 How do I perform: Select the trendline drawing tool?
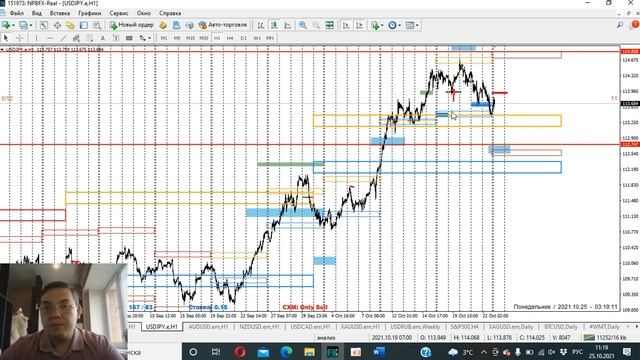63,38
